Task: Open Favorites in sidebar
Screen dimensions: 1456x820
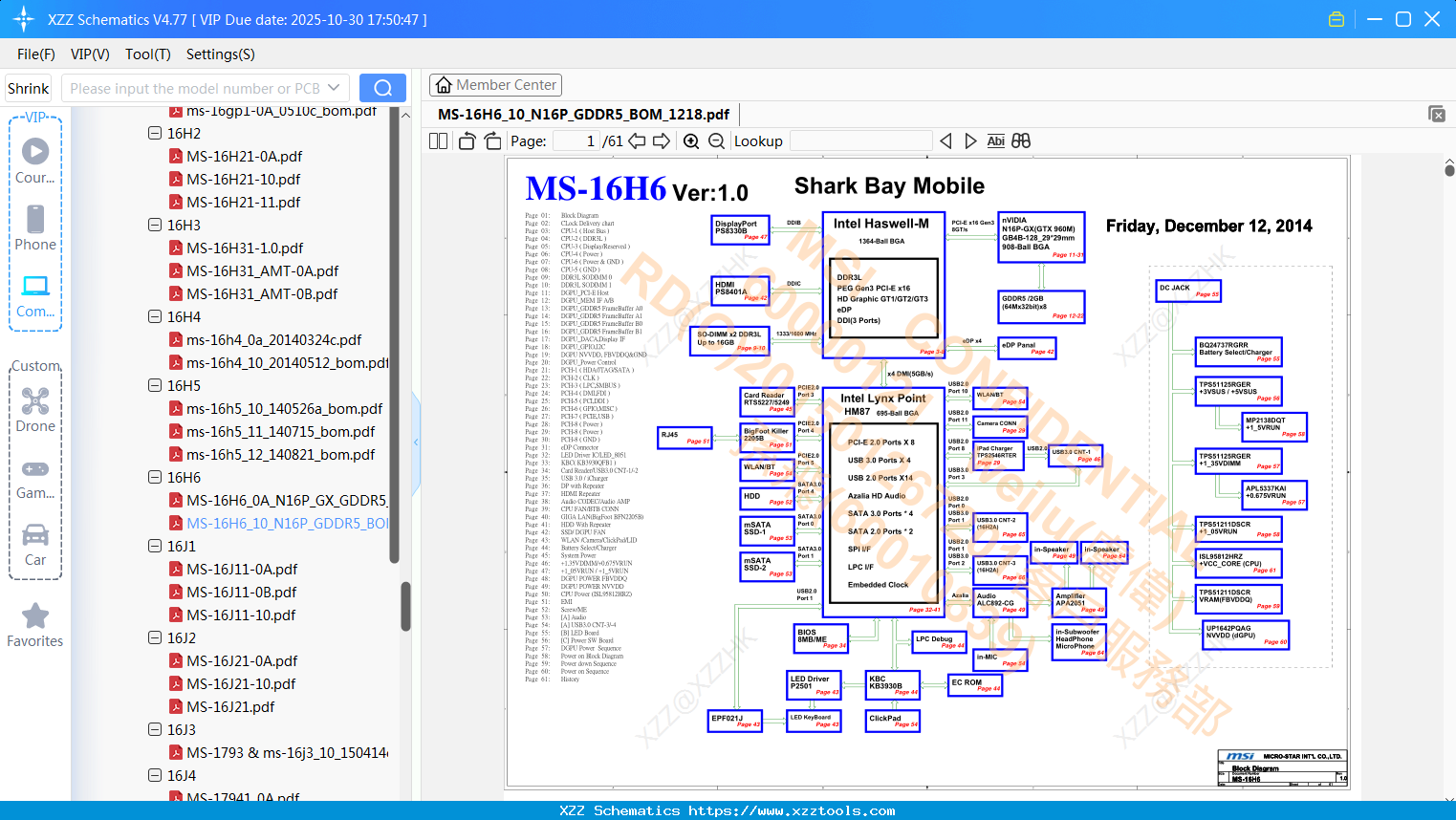Action: tap(35, 626)
